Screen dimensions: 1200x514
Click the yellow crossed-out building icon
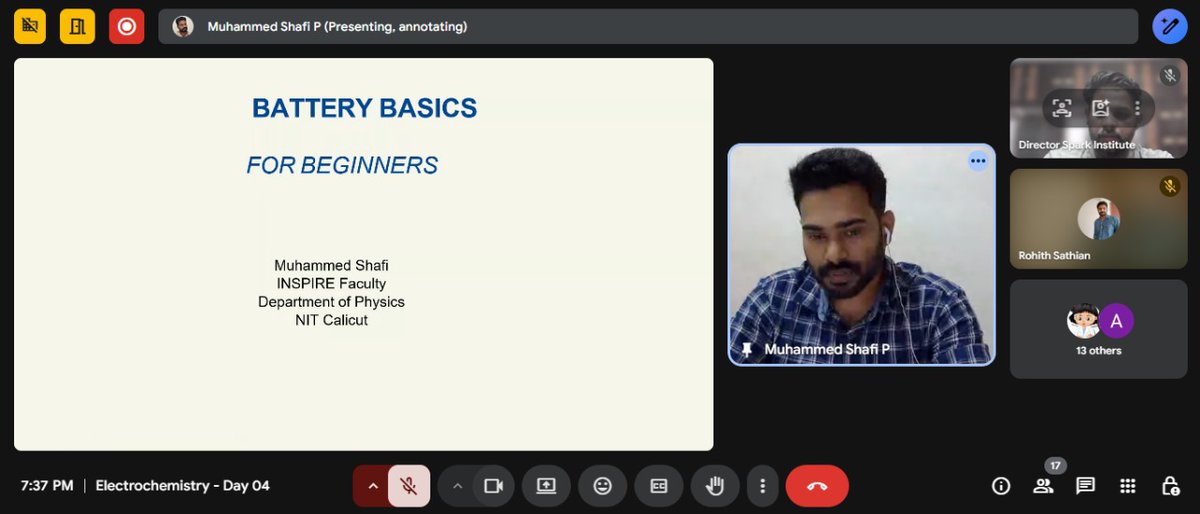(30, 27)
